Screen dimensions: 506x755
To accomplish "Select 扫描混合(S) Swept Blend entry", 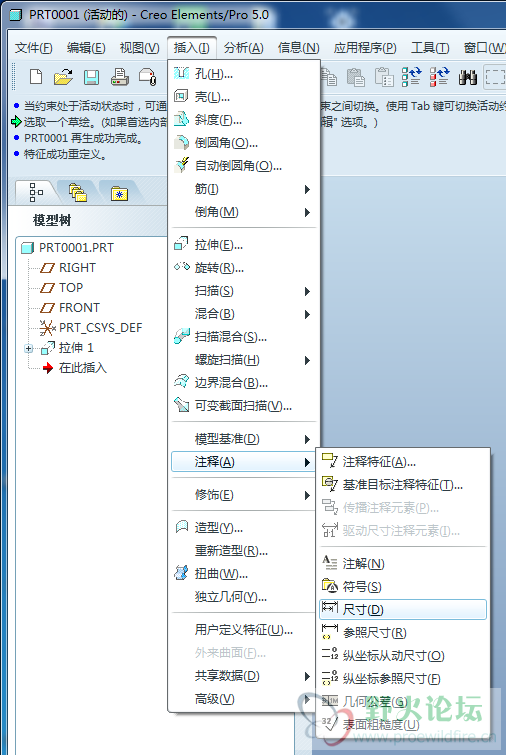I will [244, 337].
